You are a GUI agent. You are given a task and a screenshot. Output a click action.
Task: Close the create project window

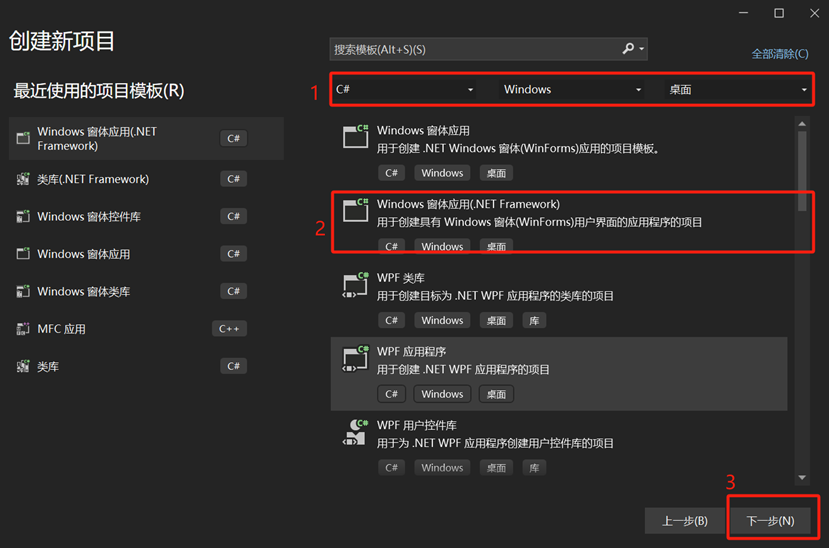(x=814, y=13)
